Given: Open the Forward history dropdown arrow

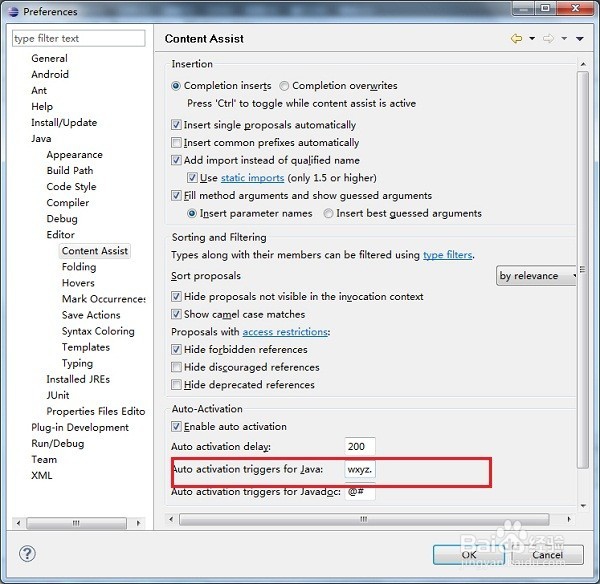Looking at the screenshot, I should coord(564,39).
